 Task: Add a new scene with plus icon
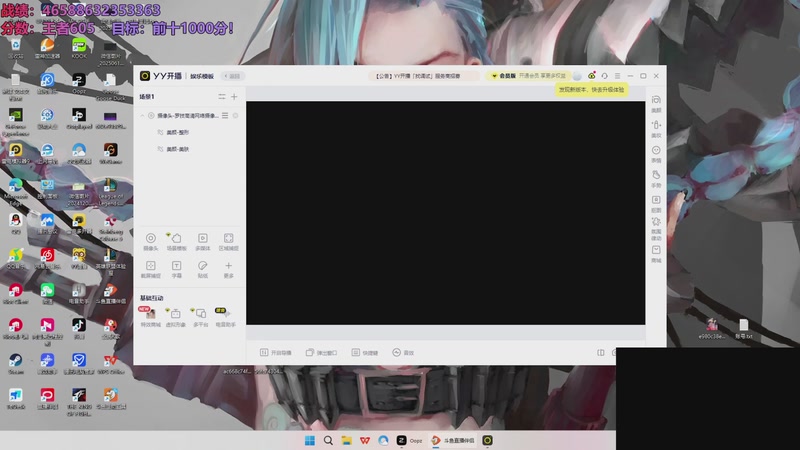[x=234, y=96]
